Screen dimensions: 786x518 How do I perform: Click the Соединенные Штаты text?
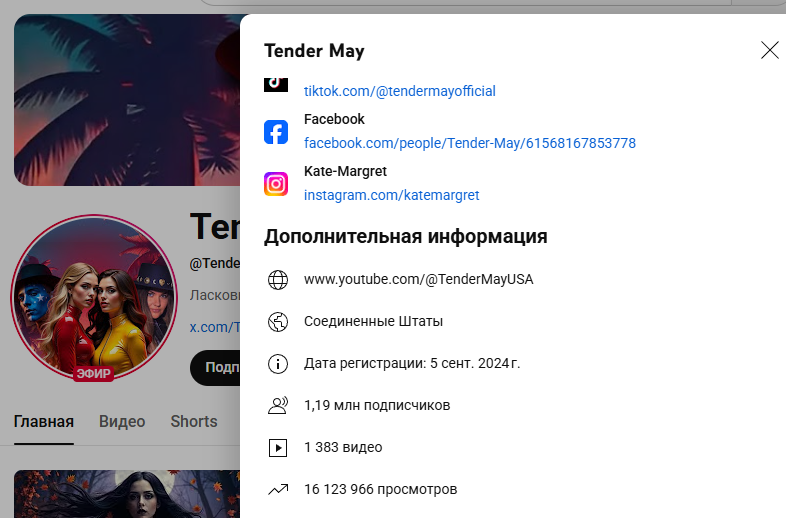[373, 321]
